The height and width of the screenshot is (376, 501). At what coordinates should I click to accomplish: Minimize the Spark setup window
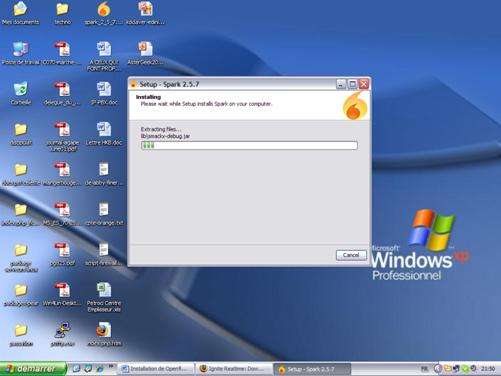340,84
